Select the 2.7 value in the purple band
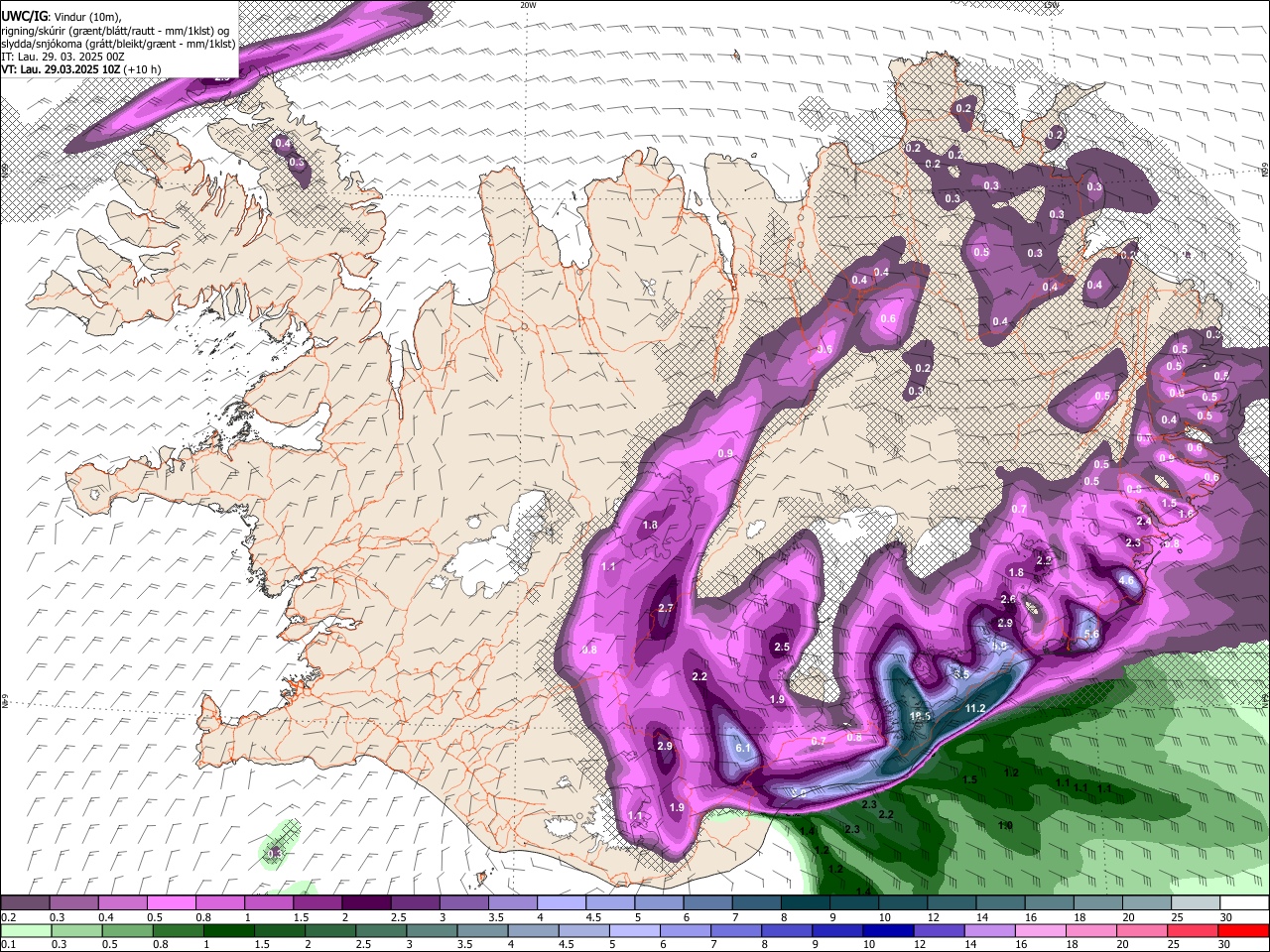Viewport: 1270px width, 952px height. 666,609
